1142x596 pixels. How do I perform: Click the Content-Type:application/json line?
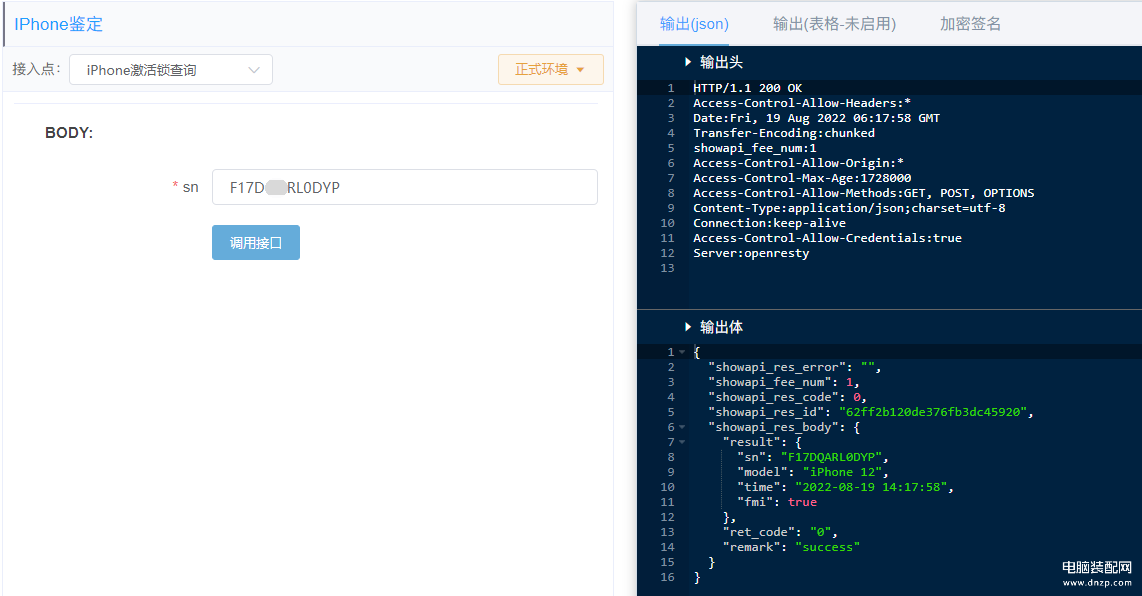click(x=849, y=208)
